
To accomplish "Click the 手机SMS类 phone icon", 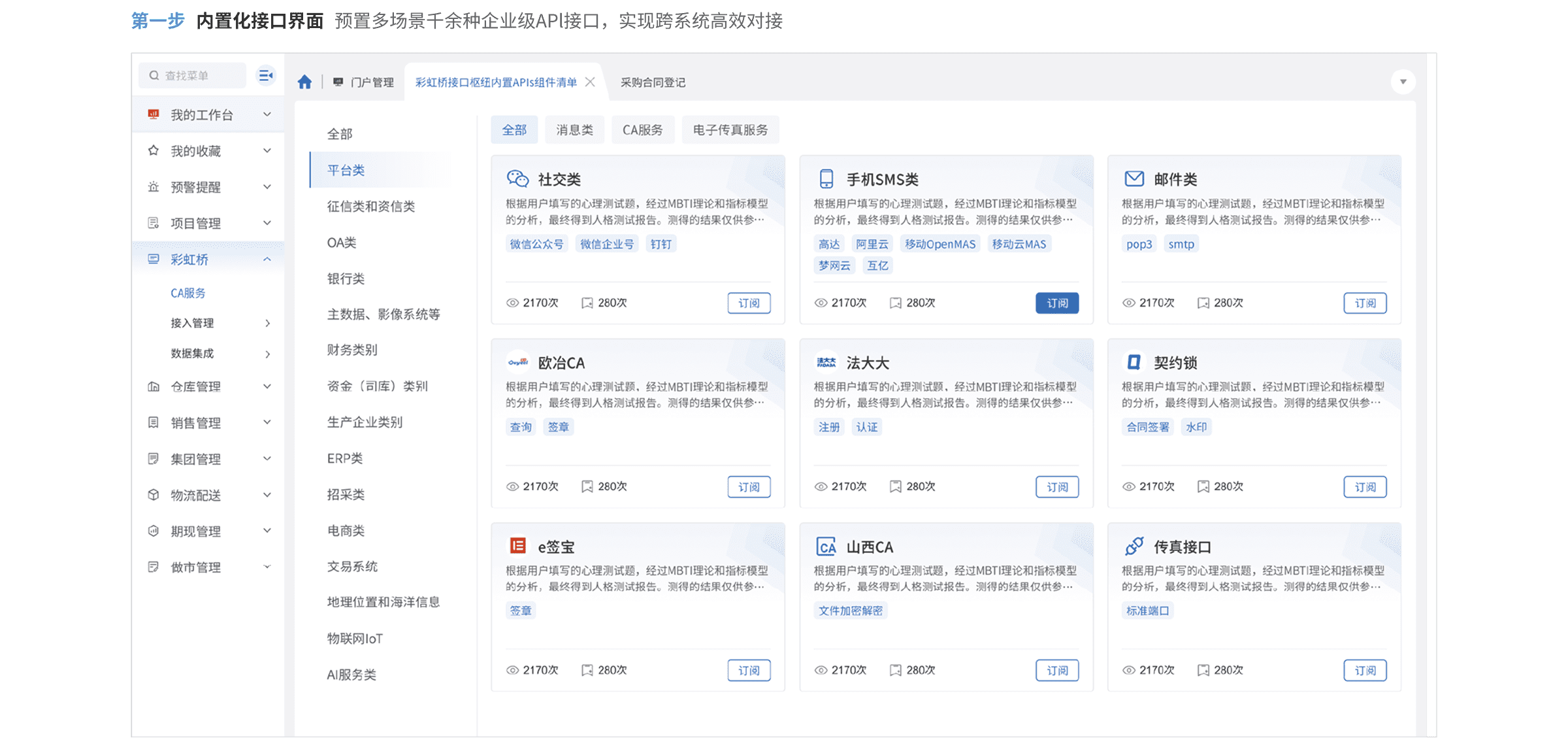I will [x=826, y=179].
